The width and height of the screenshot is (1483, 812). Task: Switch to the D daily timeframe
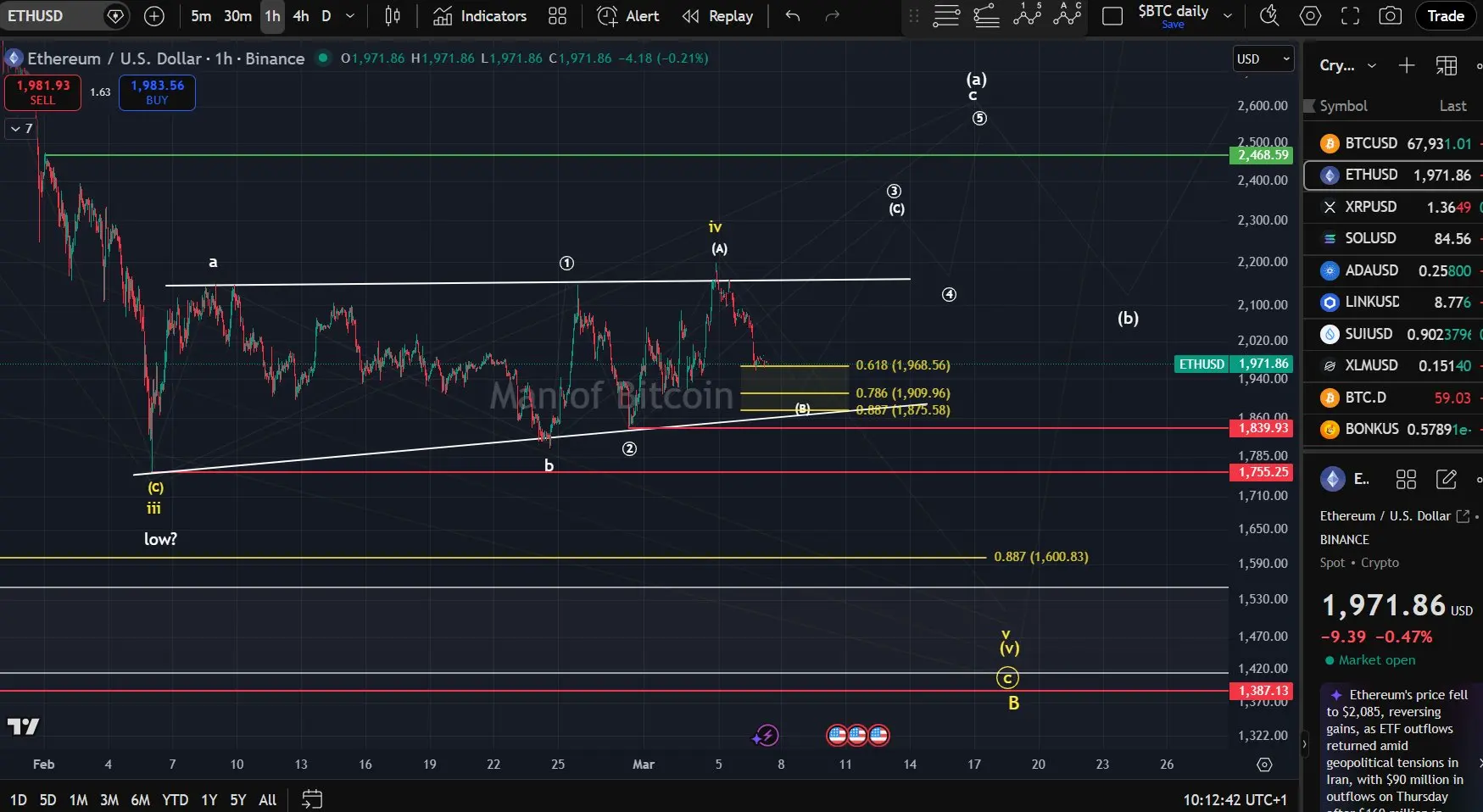pyautogui.click(x=326, y=16)
